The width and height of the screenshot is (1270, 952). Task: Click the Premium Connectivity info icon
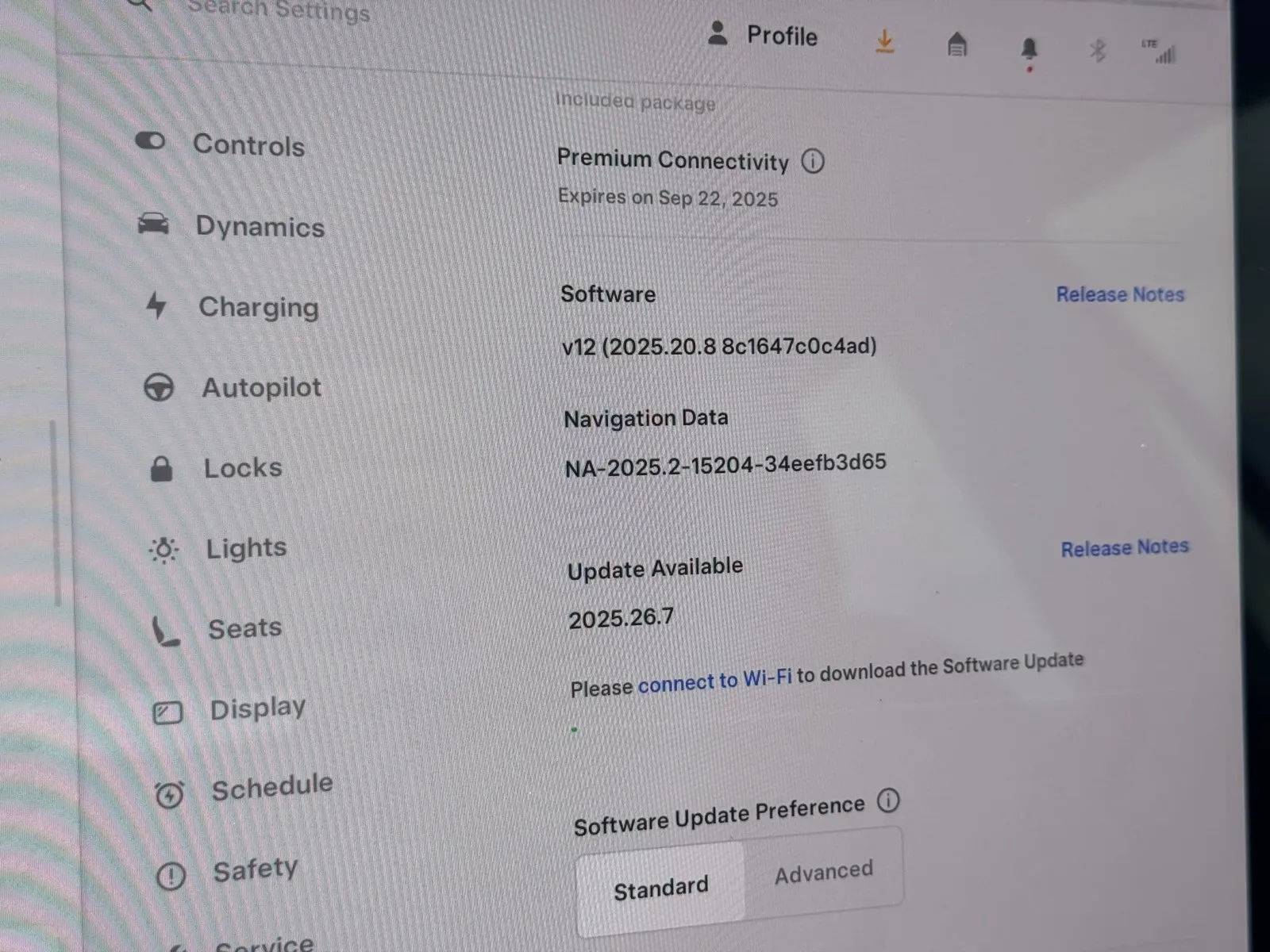[x=813, y=161]
